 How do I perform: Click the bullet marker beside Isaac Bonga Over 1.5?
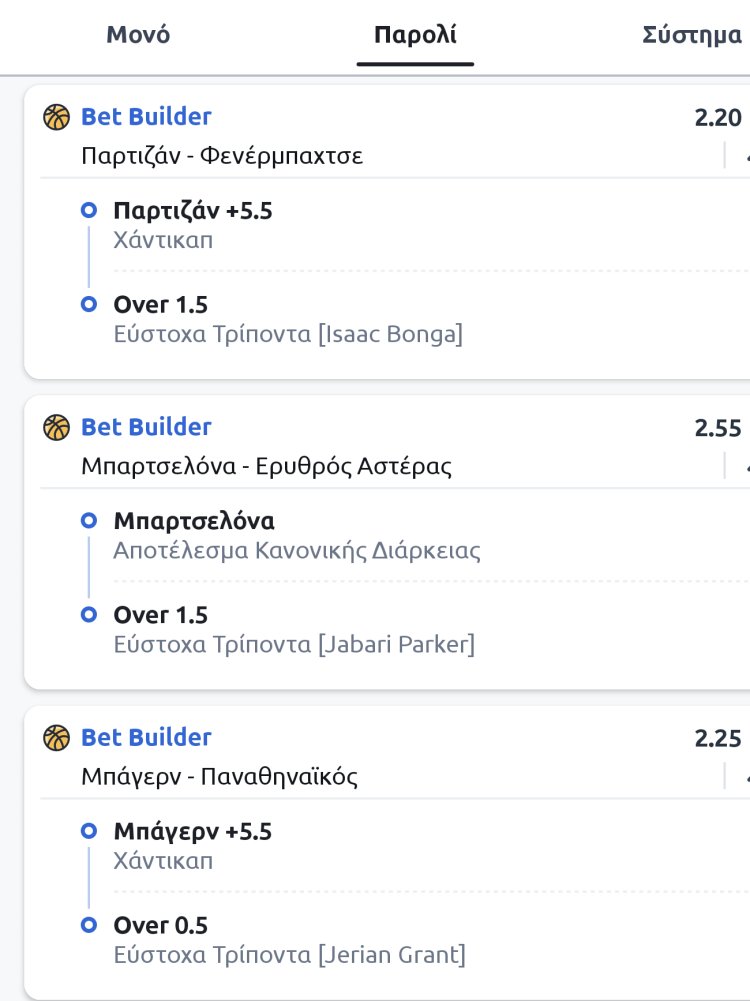[x=89, y=304]
